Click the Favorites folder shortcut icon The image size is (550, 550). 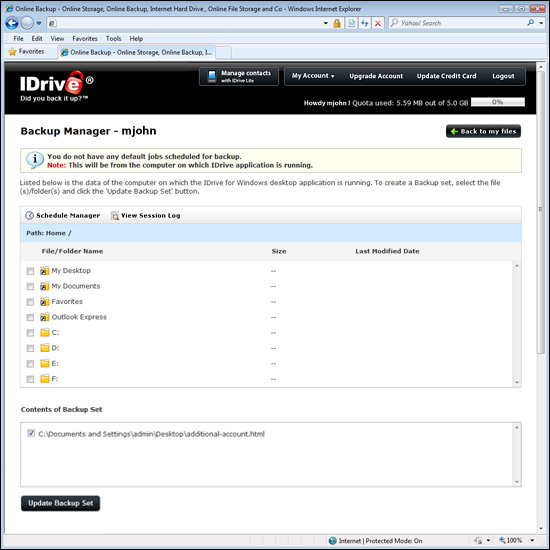(x=45, y=301)
